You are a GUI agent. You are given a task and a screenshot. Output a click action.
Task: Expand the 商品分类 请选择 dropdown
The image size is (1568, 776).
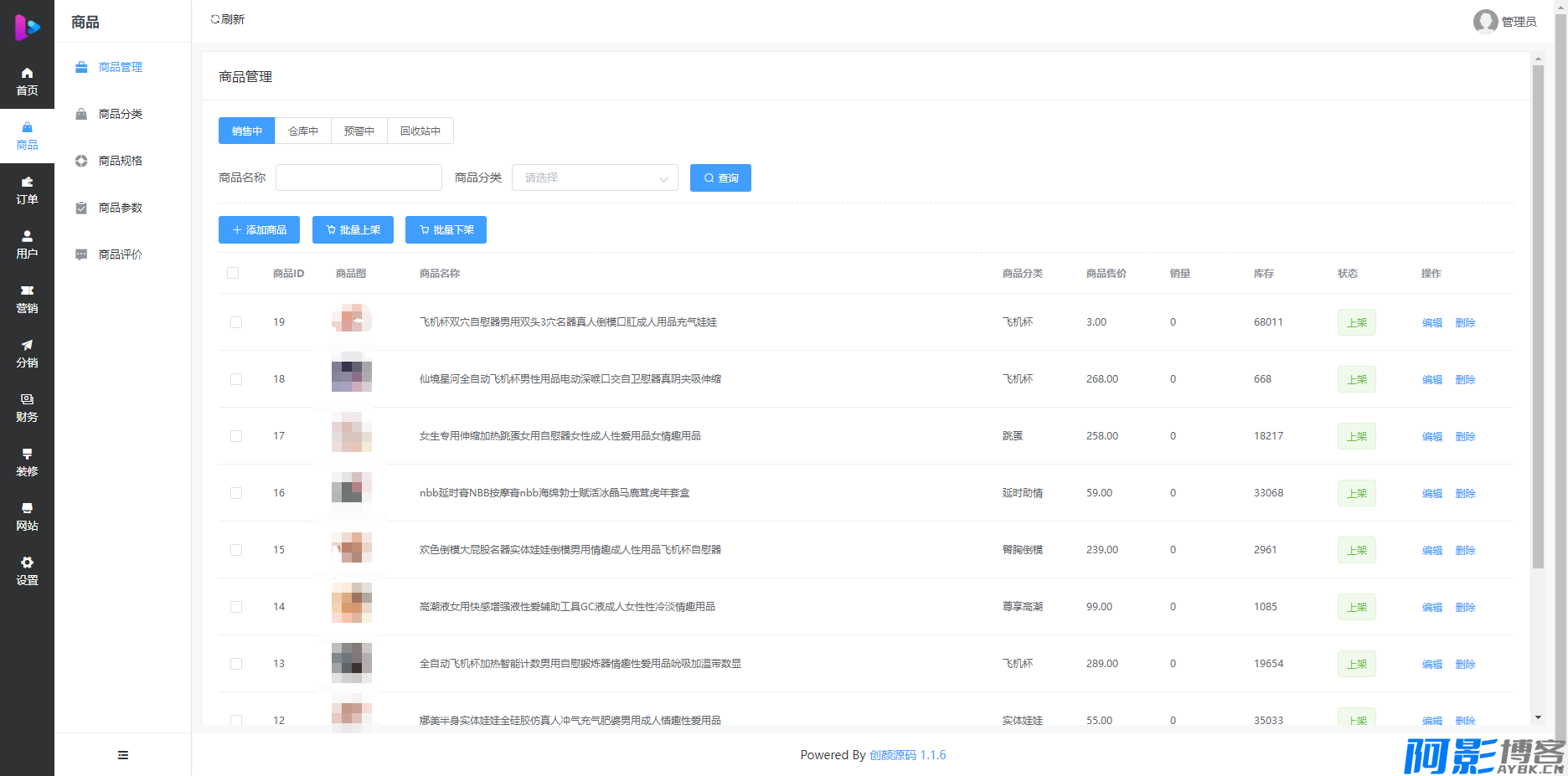(595, 177)
